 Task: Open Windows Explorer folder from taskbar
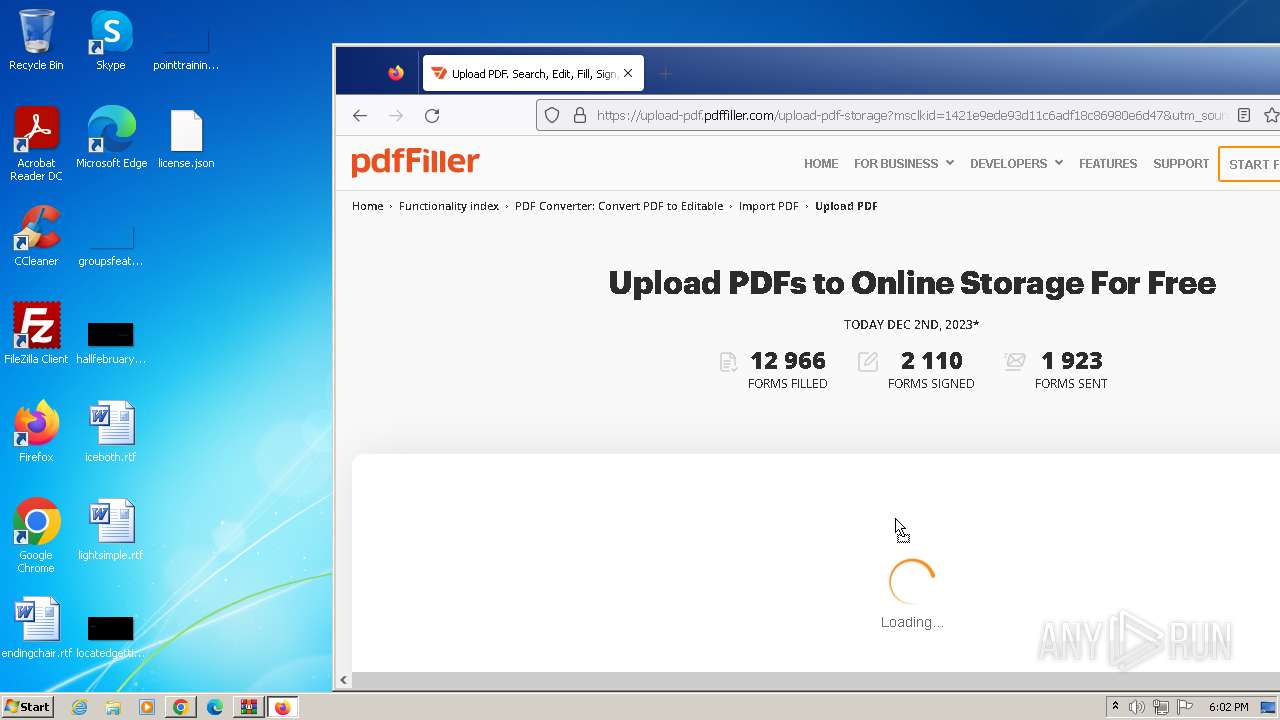coord(113,707)
